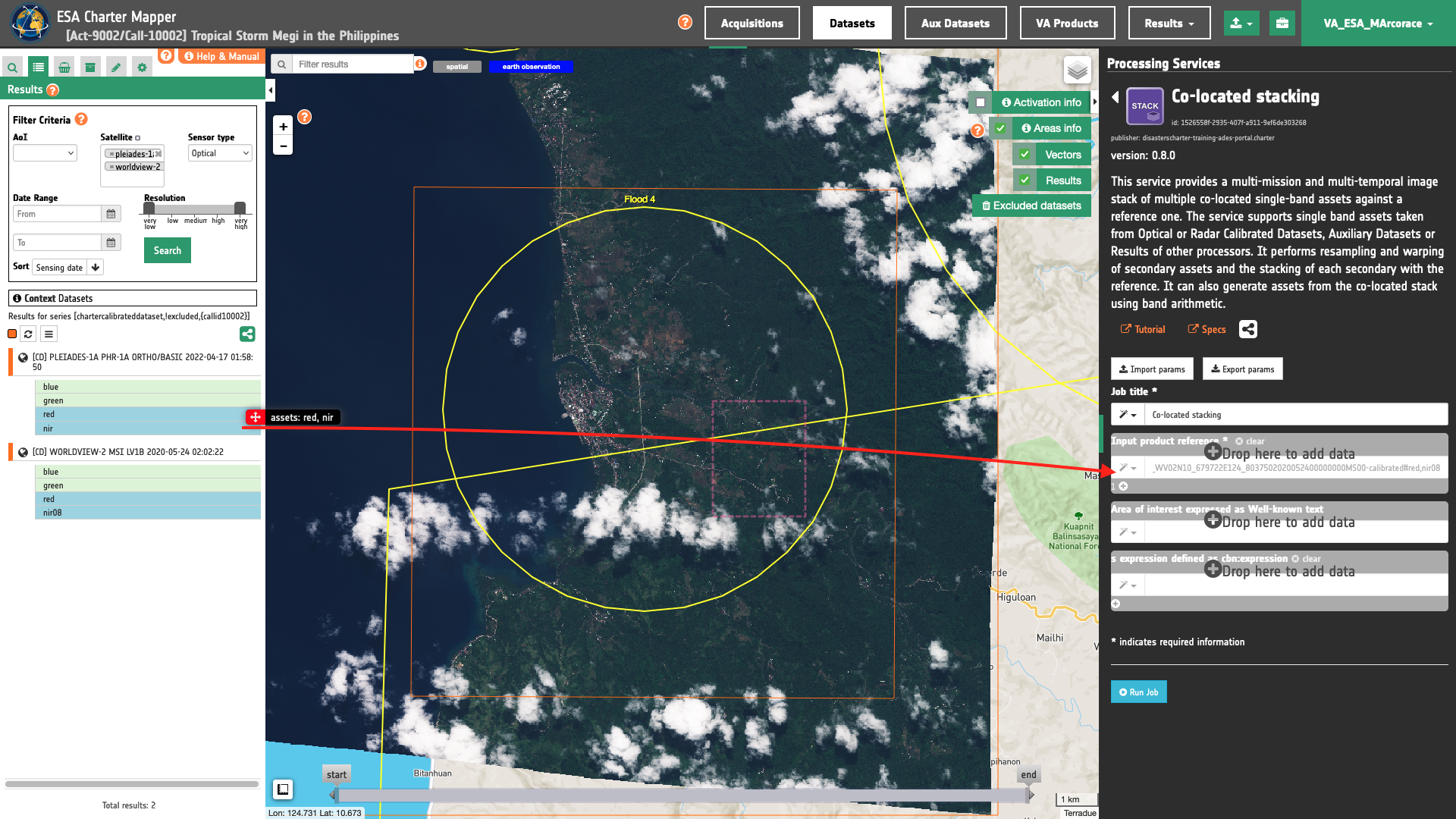
Task: Click the map help question mark icon
Action: pos(304,117)
